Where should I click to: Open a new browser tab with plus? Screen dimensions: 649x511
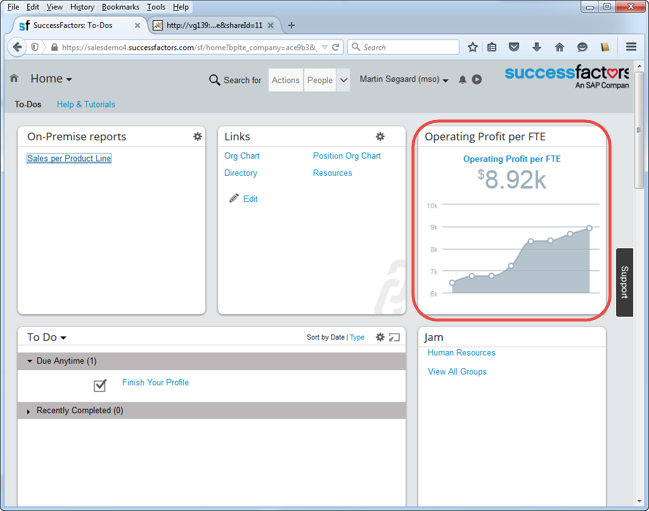point(291,25)
